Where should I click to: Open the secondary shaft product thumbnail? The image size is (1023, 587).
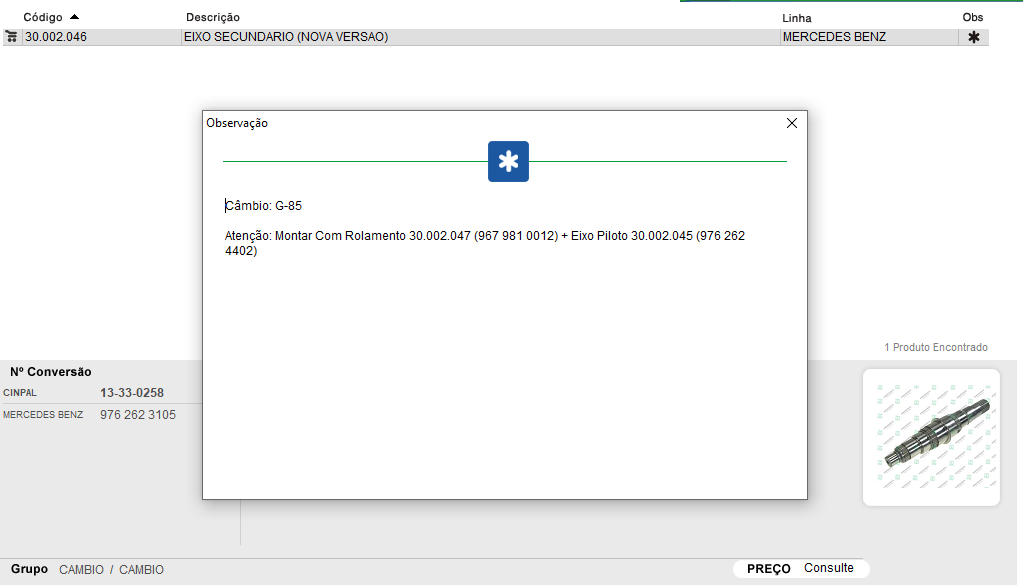[x=930, y=437]
